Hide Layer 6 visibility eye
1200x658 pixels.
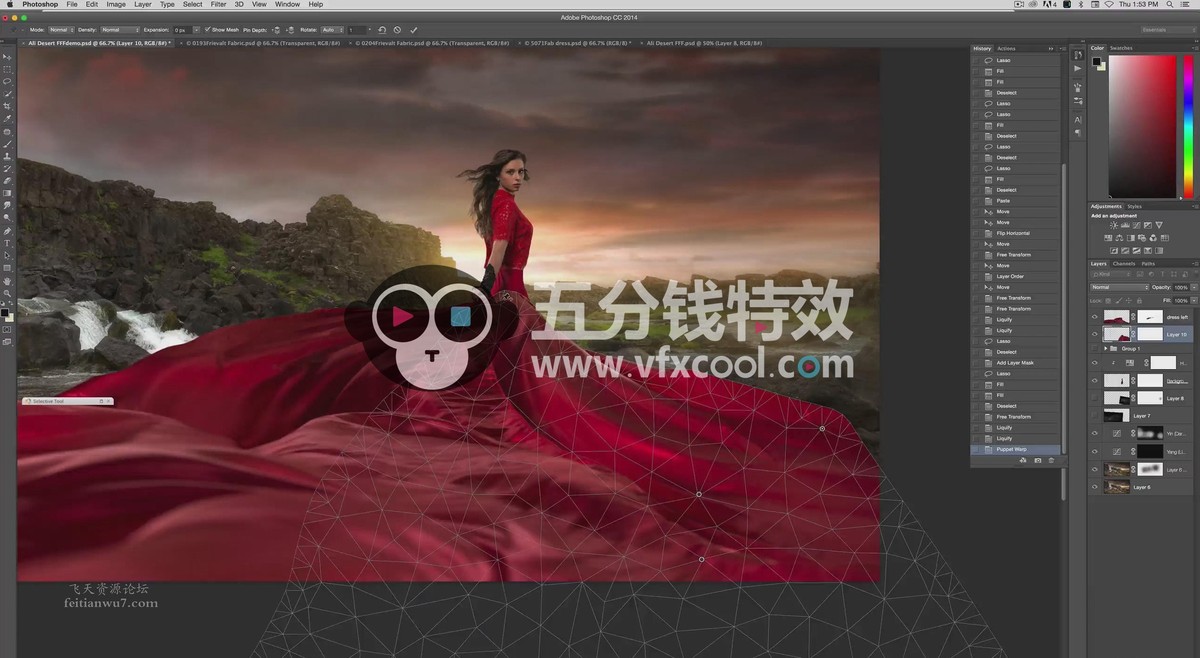pyautogui.click(x=1095, y=487)
